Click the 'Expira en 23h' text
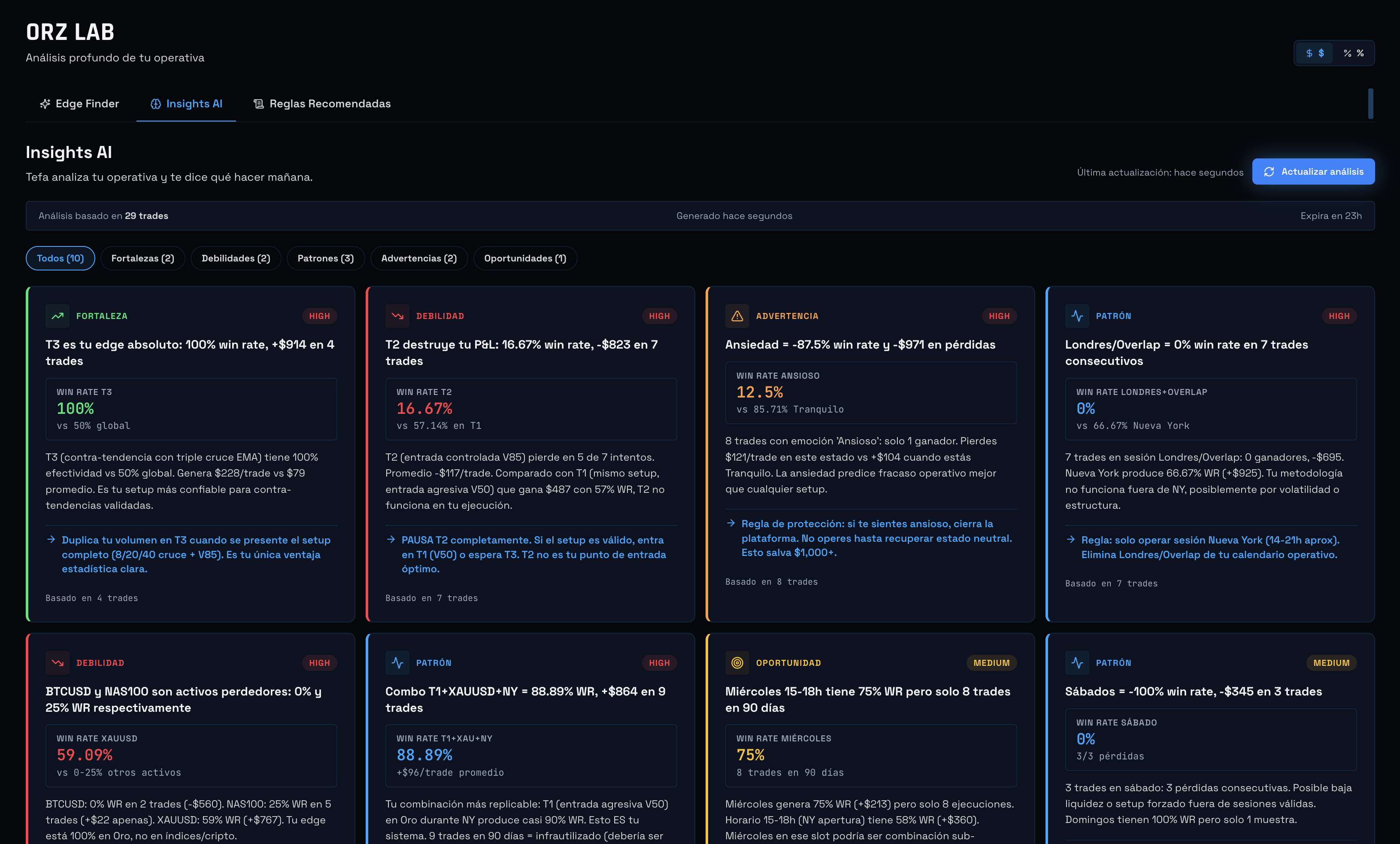The width and height of the screenshot is (1400, 844). point(1330,216)
